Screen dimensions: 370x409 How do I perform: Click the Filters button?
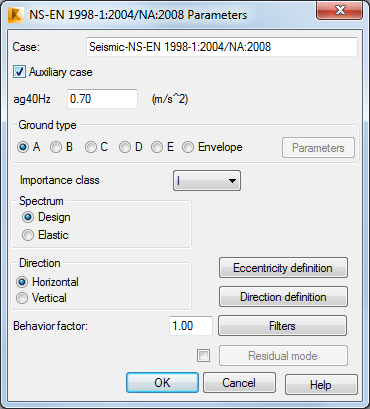[282, 326]
